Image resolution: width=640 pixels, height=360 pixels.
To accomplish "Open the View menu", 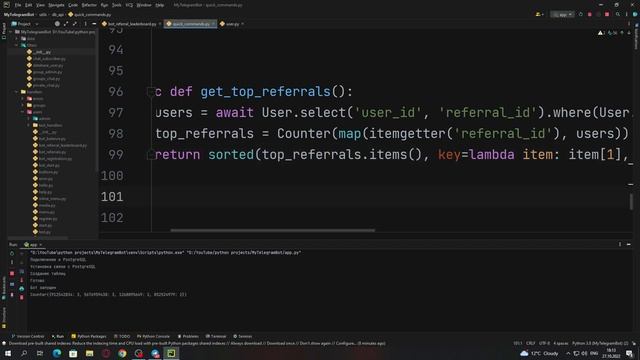I will [x=40, y=5].
